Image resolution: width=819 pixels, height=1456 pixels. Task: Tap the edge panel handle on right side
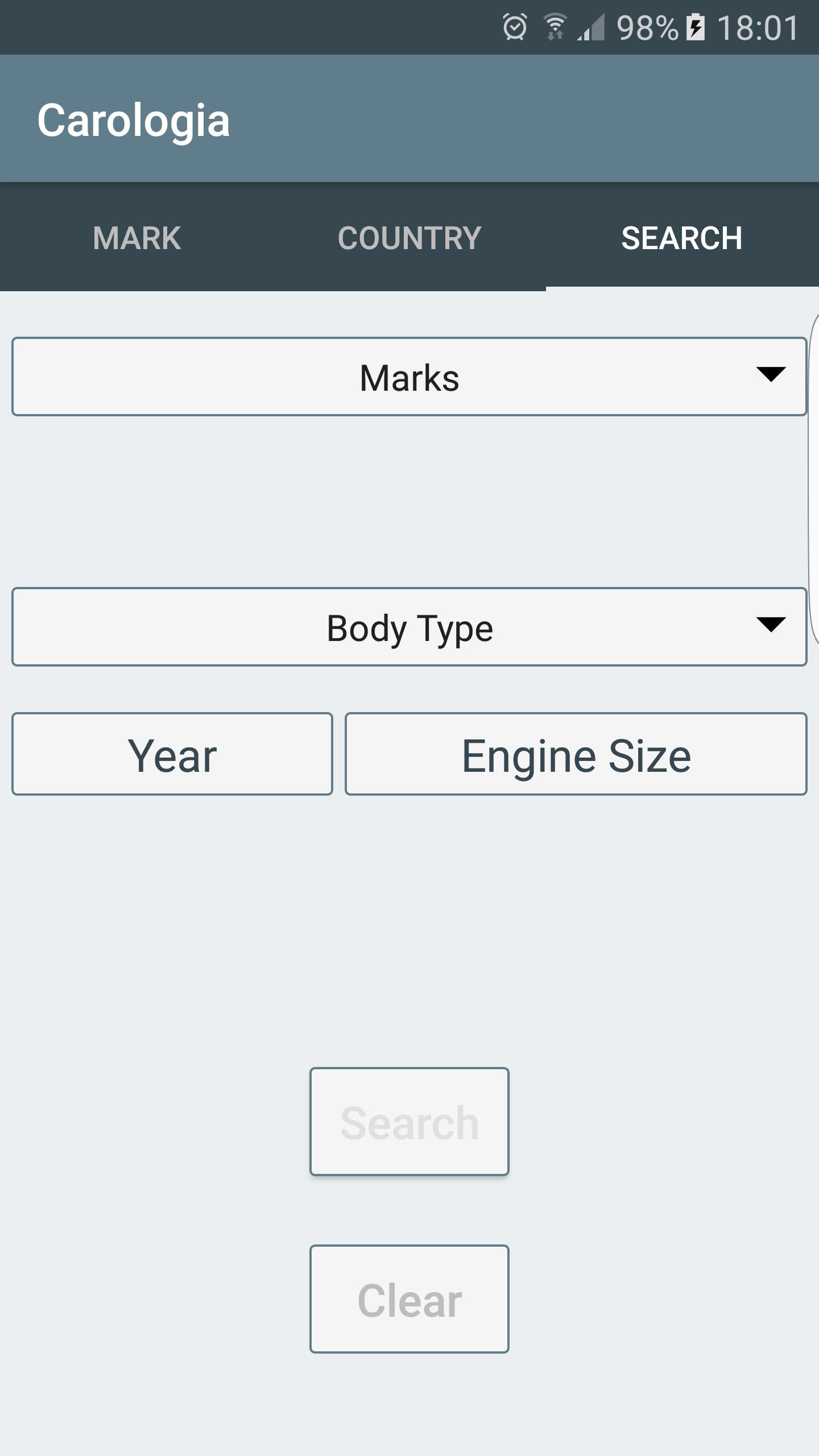click(813, 478)
